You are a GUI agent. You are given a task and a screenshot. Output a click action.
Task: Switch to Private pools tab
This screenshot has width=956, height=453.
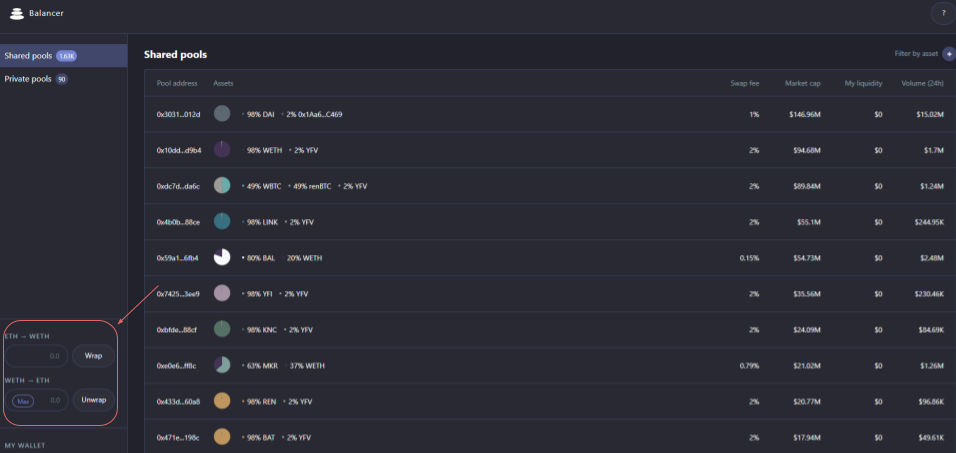point(28,79)
